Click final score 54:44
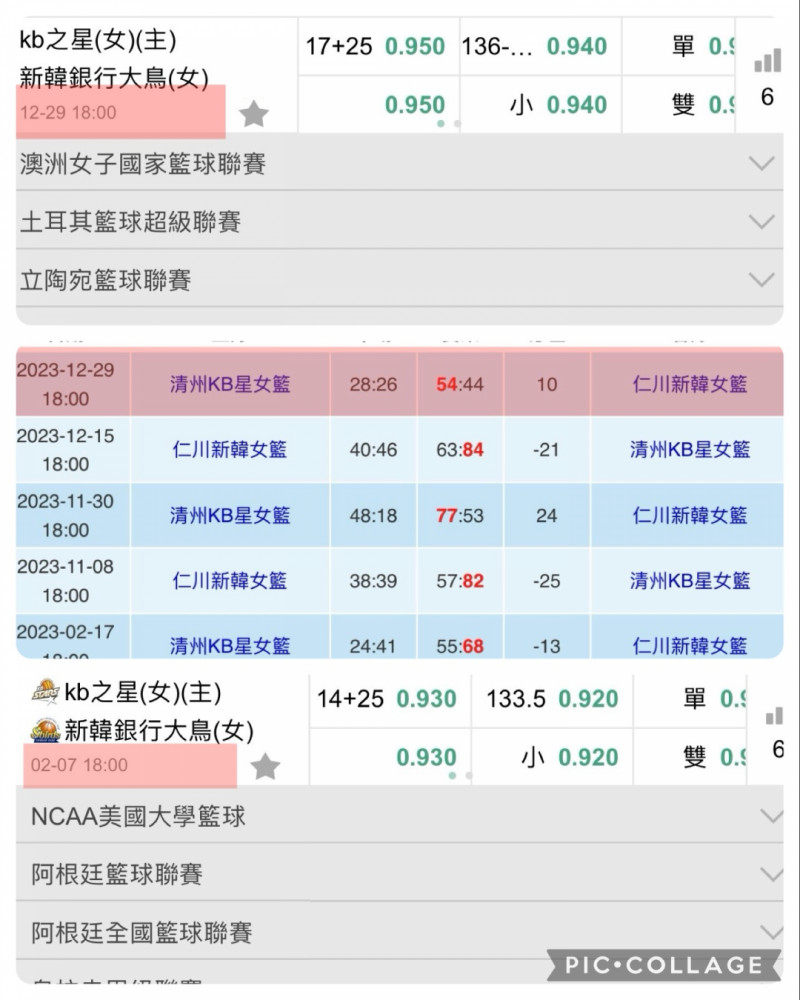Viewport: 800px width, 1000px height. (460, 384)
